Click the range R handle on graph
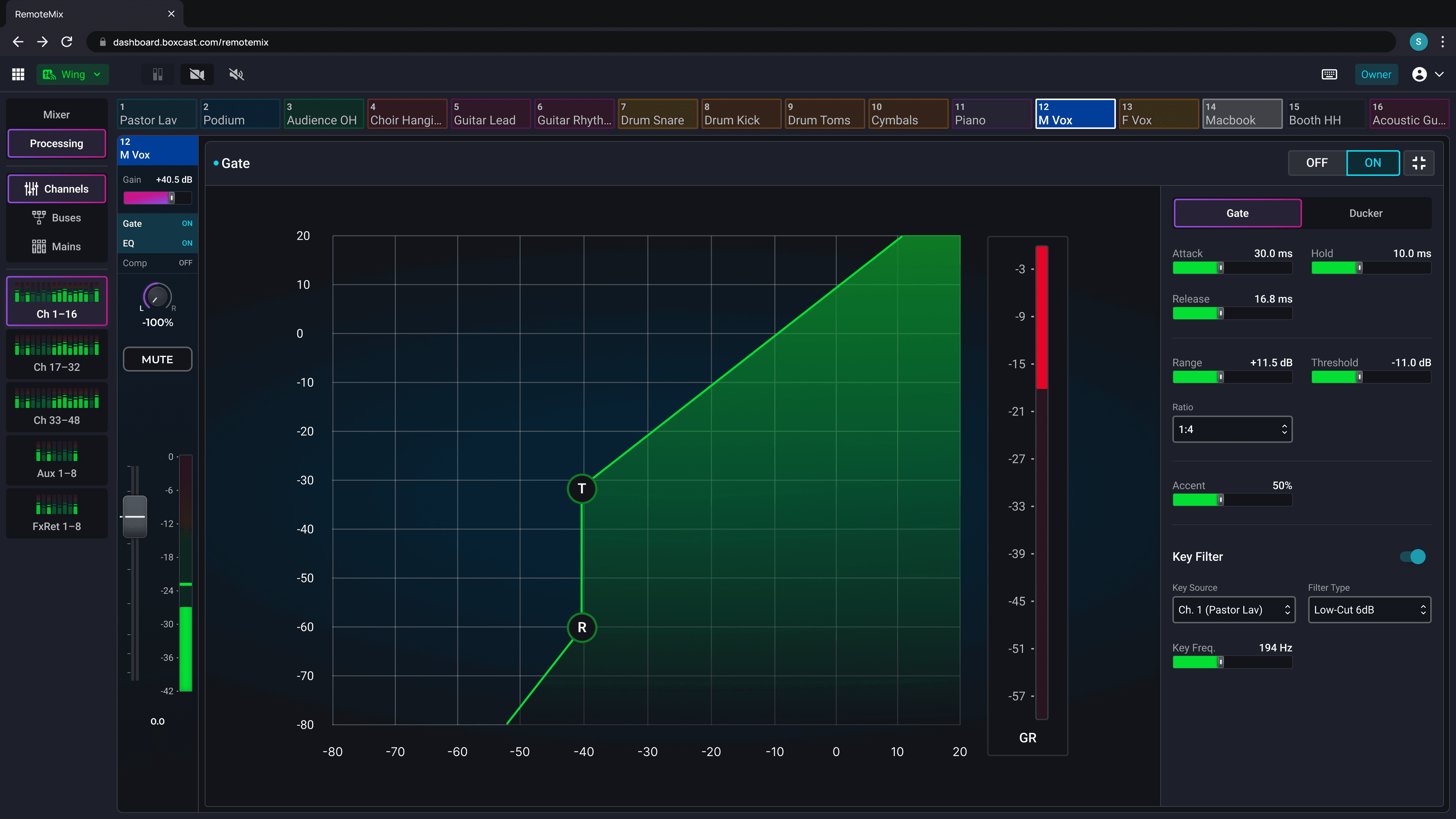The width and height of the screenshot is (1456, 819). click(582, 628)
